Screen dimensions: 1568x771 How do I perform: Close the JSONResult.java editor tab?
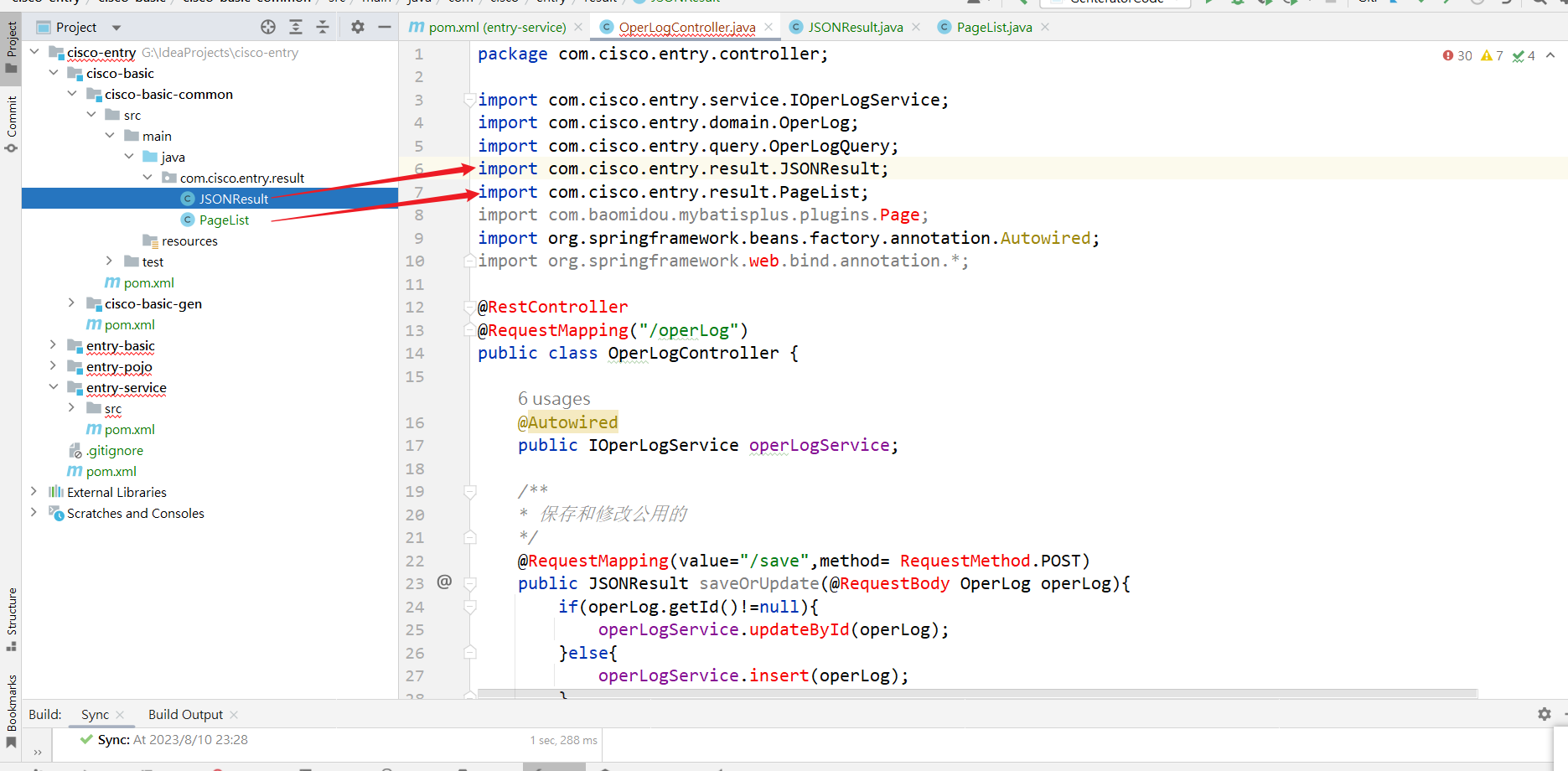tap(916, 28)
